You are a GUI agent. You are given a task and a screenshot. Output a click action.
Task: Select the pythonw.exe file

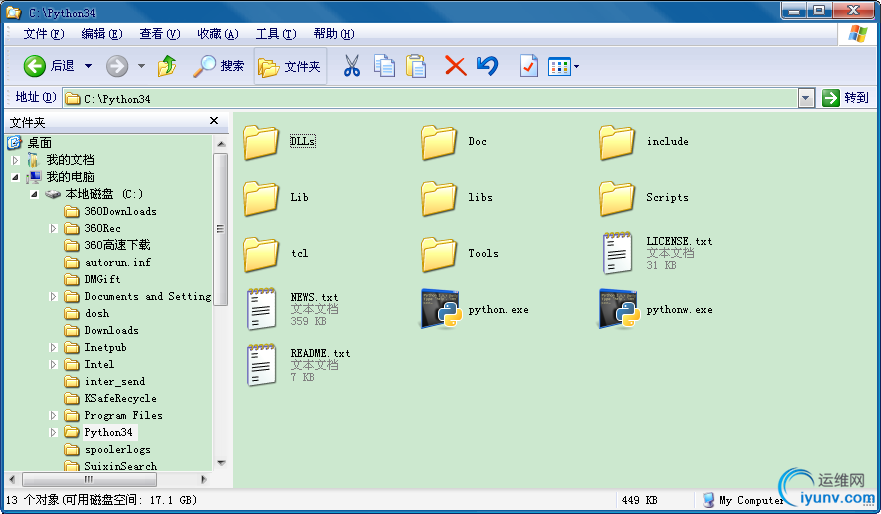(x=656, y=310)
